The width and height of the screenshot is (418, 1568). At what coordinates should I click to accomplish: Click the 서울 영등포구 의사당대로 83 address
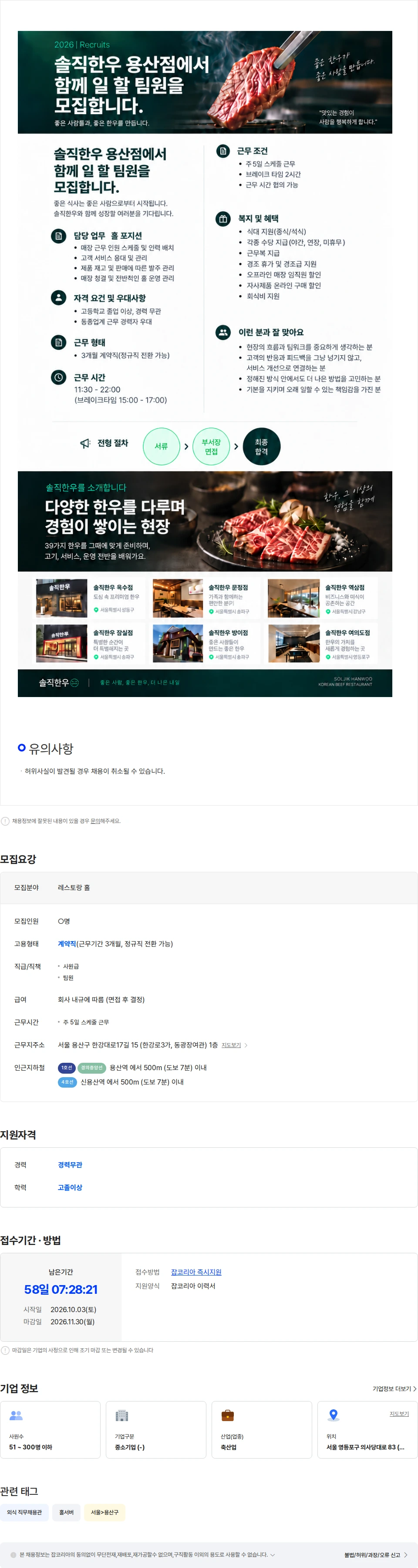click(x=365, y=1447)
